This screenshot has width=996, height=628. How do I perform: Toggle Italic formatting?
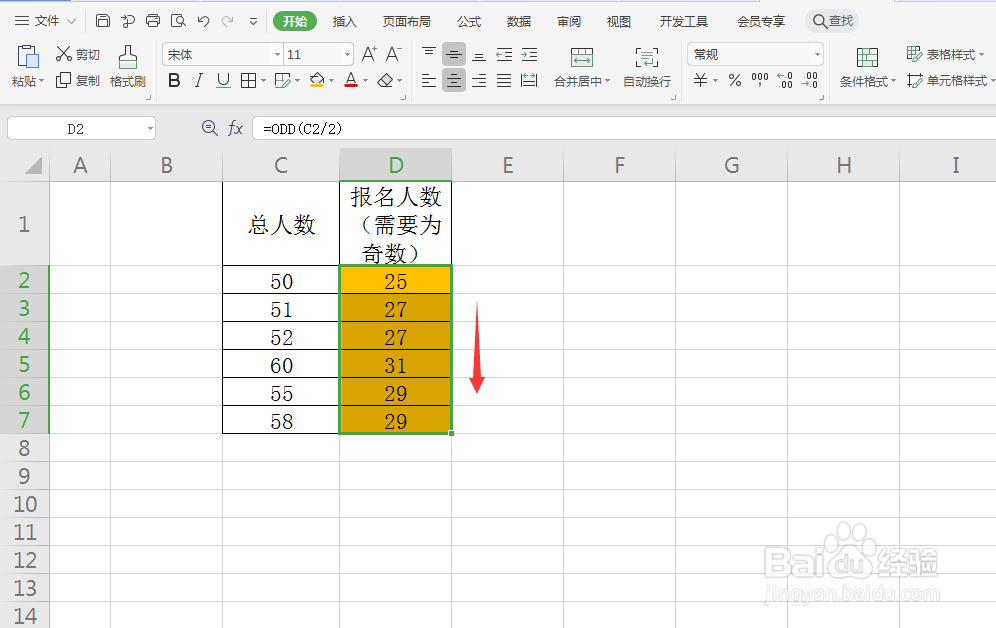(199, 81)
